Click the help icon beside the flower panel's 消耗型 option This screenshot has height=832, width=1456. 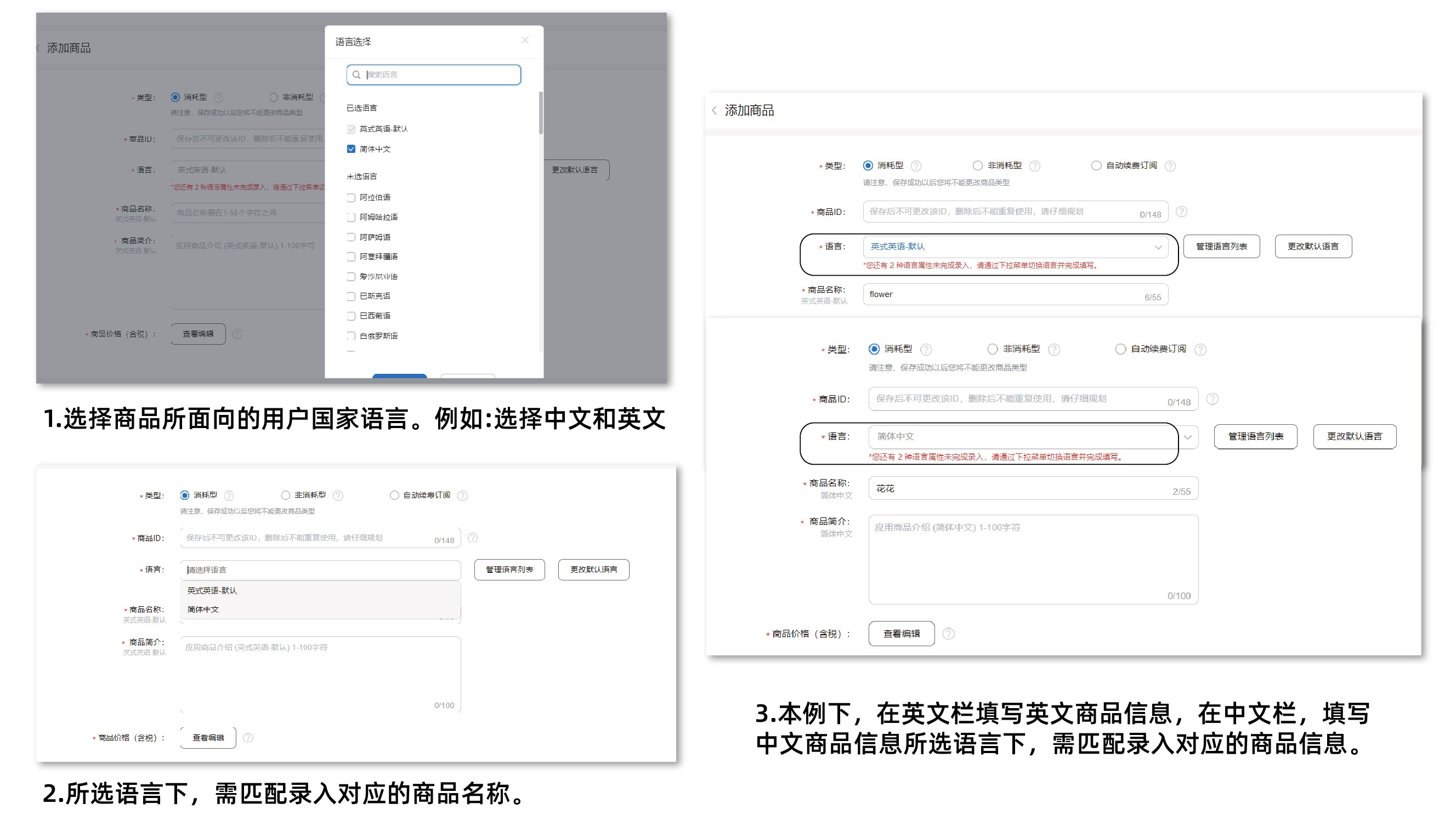click(x=916, y=166)
